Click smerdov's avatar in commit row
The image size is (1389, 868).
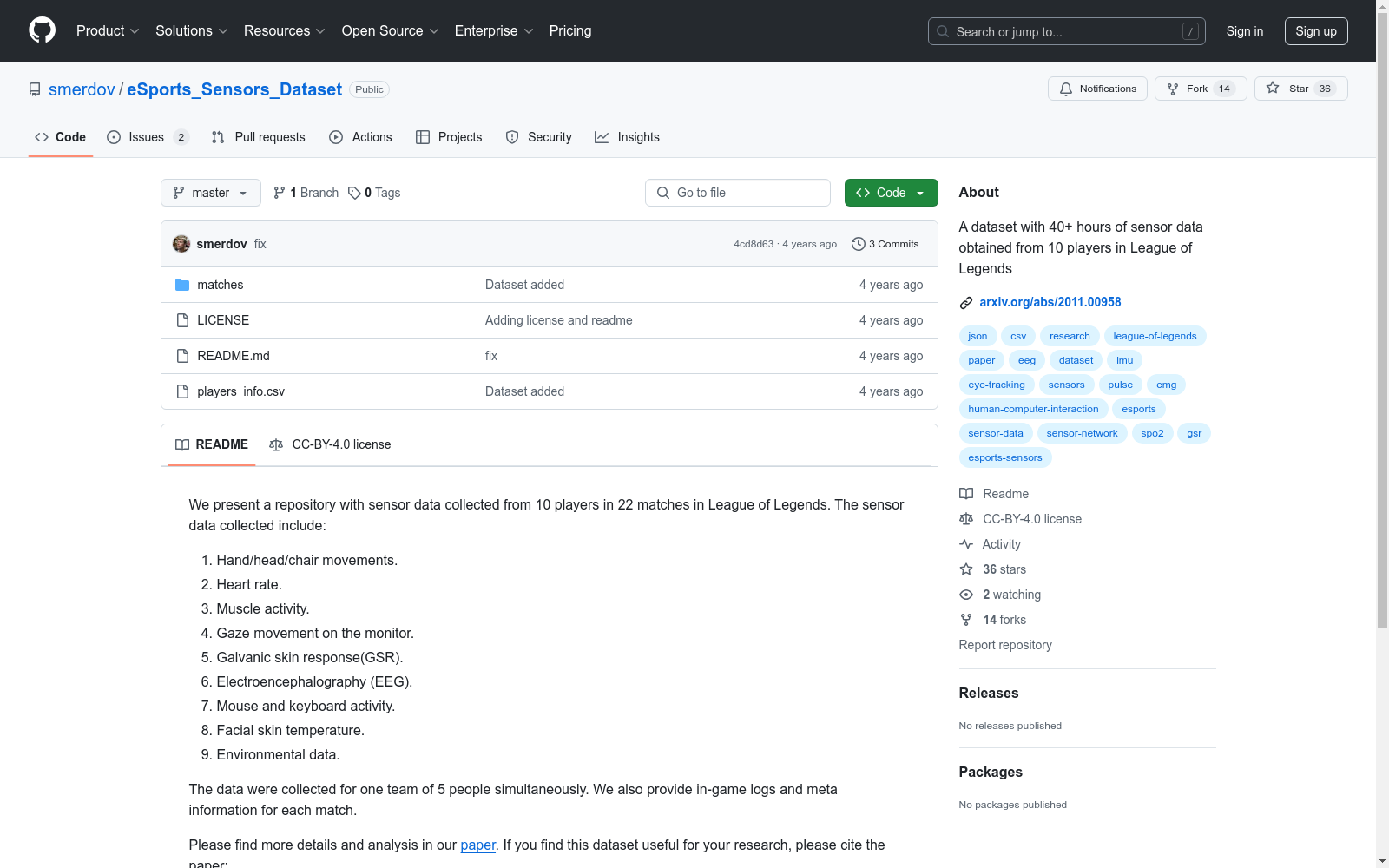[x=181, y=244]
